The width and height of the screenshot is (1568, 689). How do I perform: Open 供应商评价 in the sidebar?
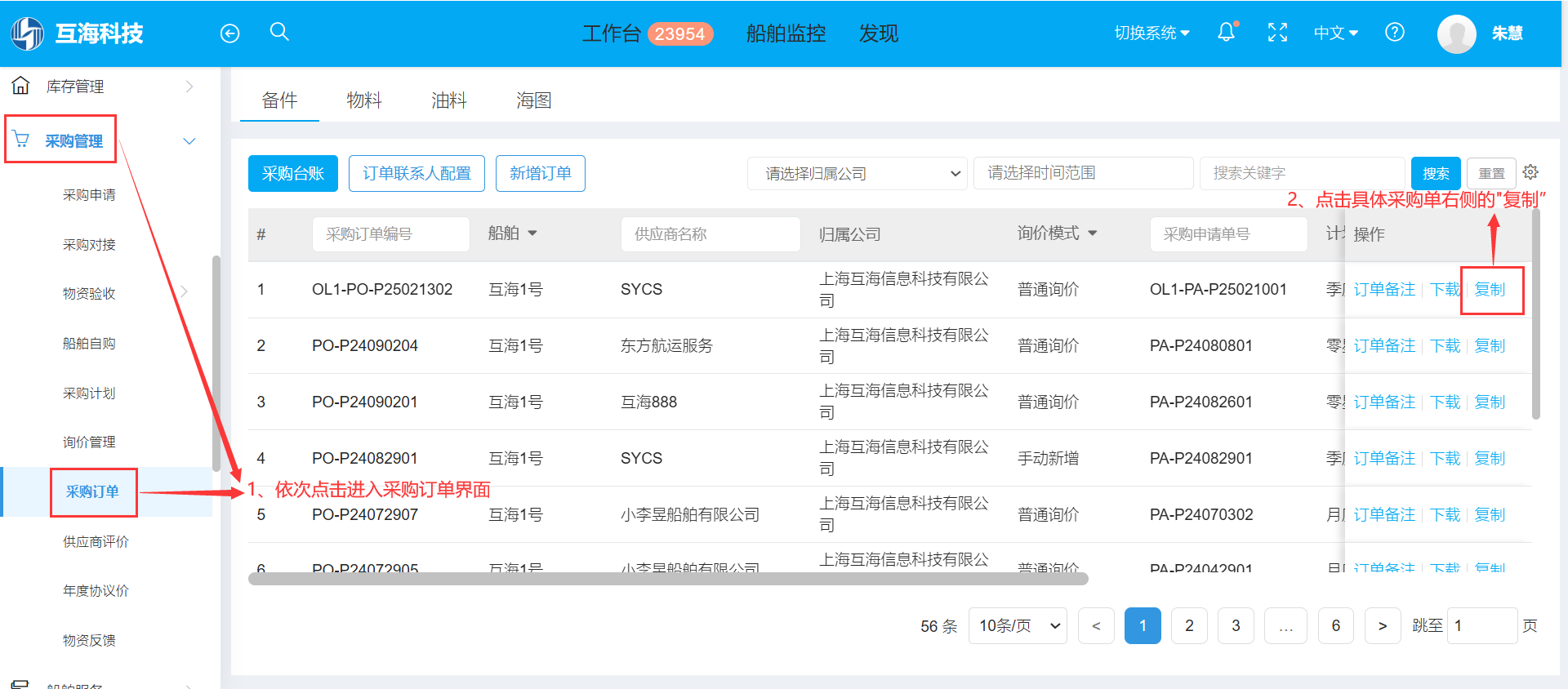(96, 542)
